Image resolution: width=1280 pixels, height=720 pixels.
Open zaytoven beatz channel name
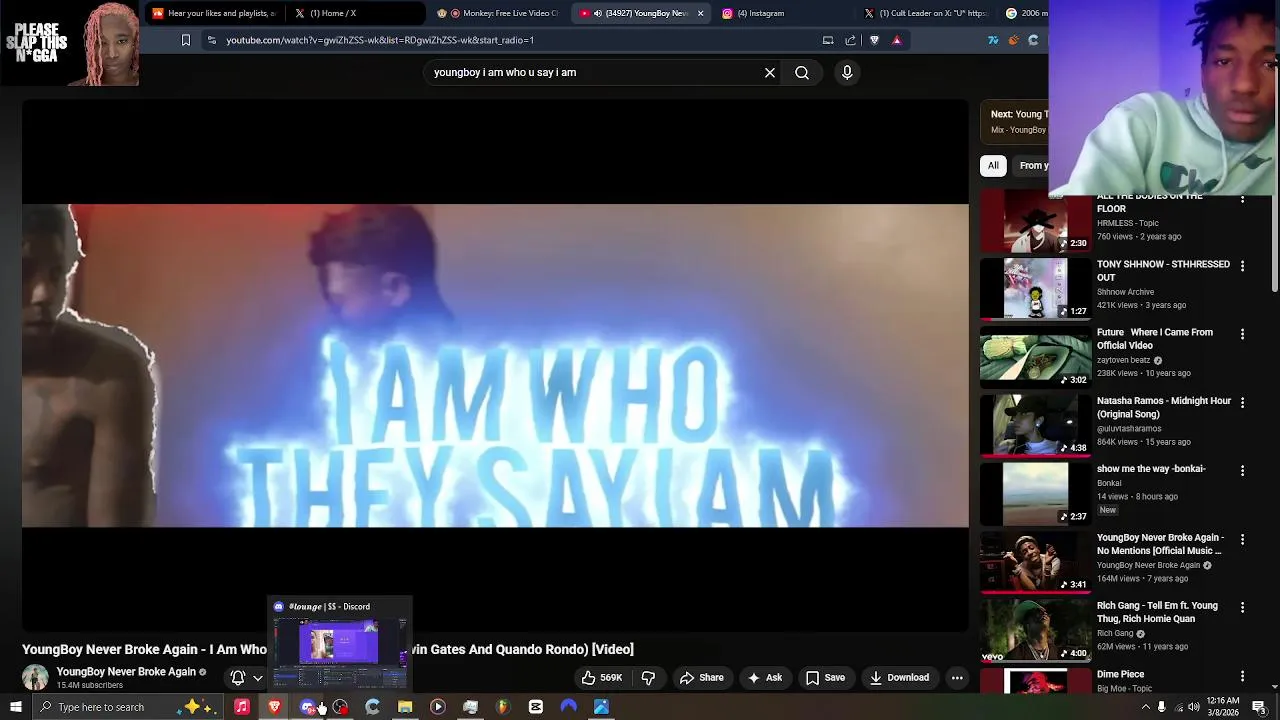click(1123, 360)
